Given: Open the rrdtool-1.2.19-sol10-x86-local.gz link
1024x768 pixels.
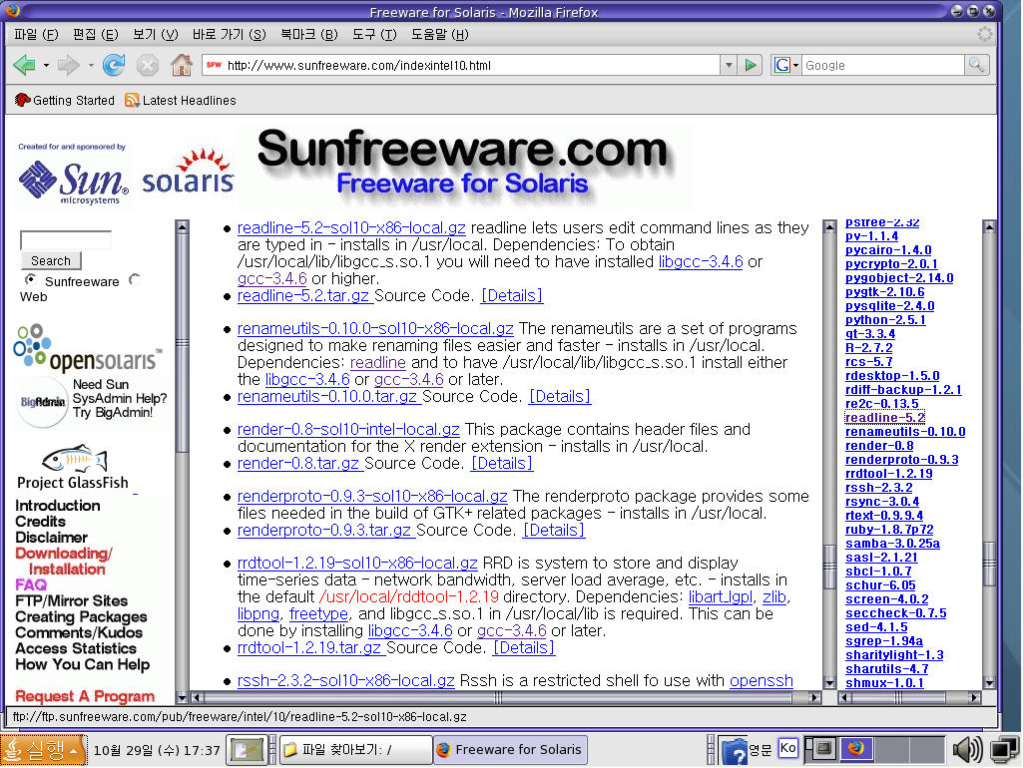Looking at the screenshot, I should [357, 563].
